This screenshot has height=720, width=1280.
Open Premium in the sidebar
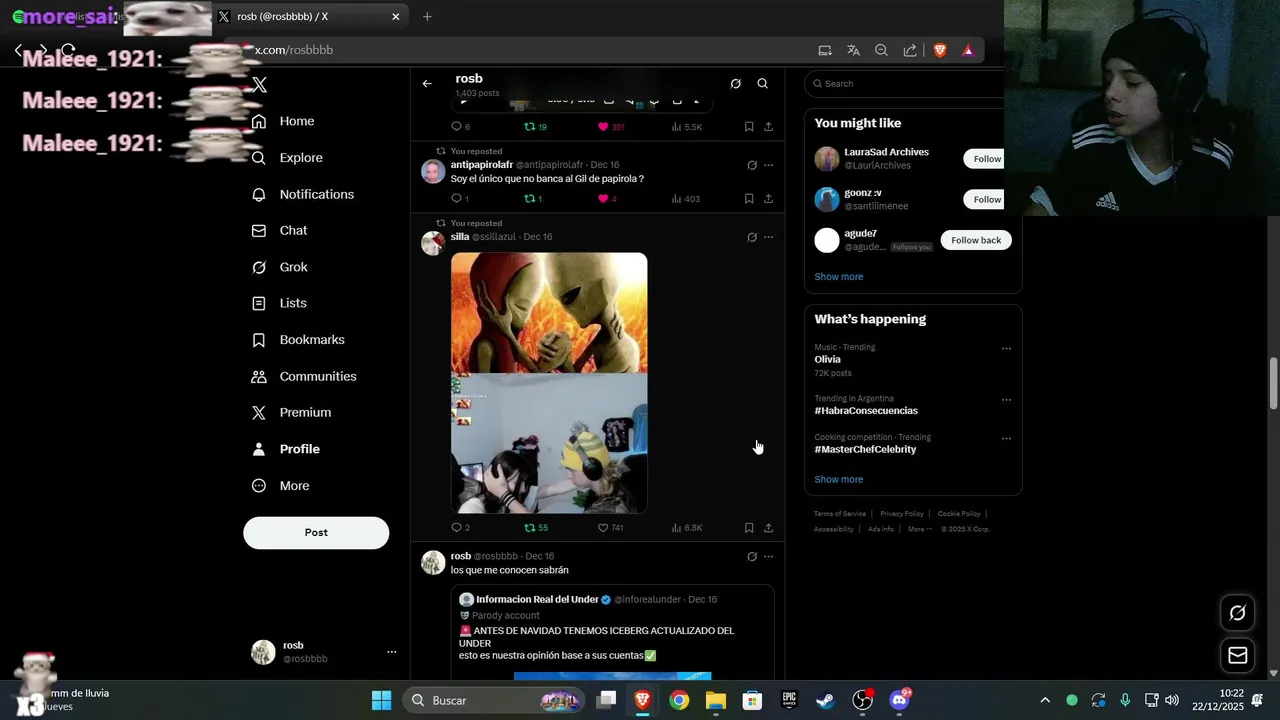point(291,412)
